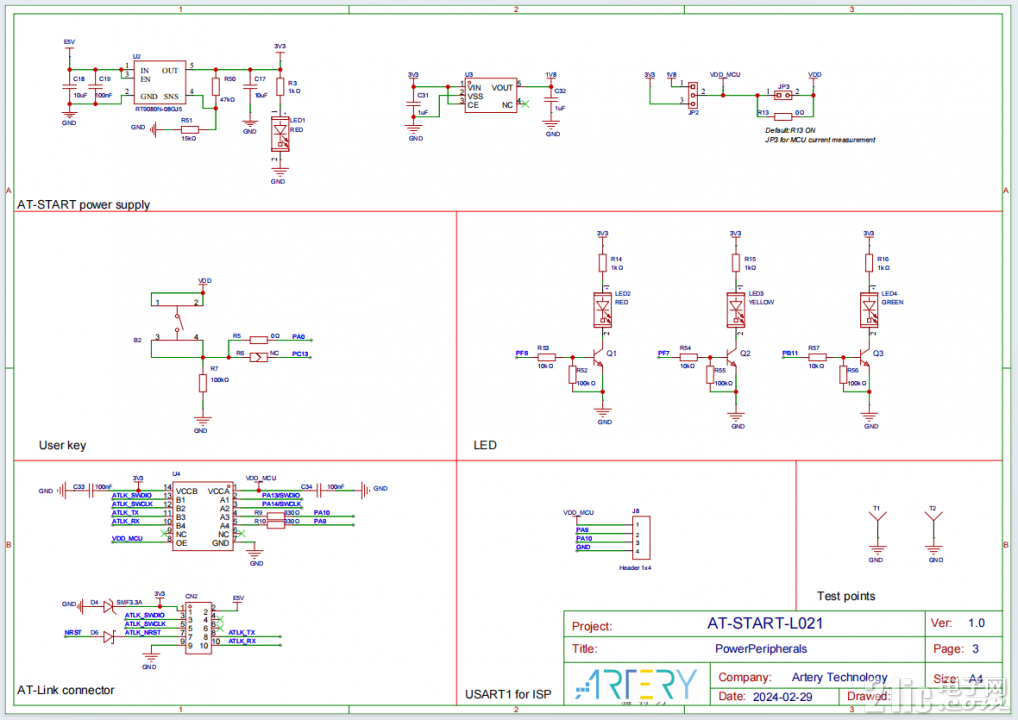Select the ATLK_NRST net label

pos(143,632)
